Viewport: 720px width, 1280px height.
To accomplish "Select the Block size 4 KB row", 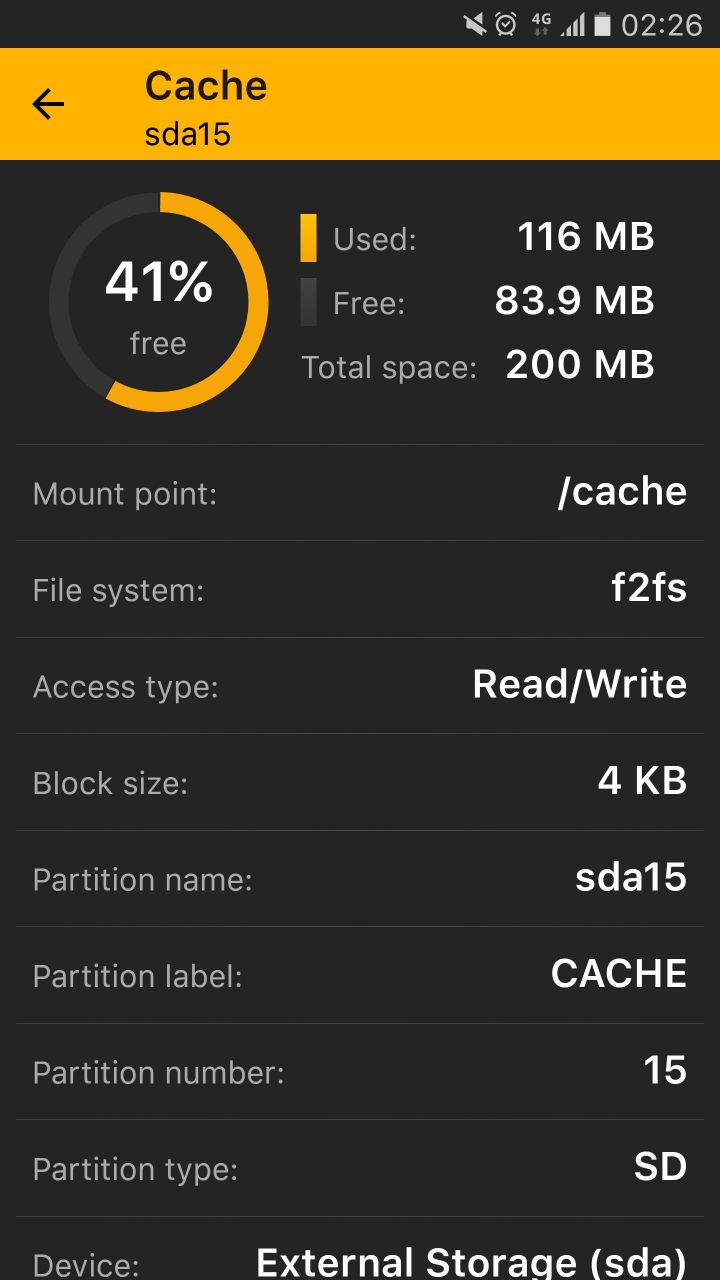I will (360, 782).
